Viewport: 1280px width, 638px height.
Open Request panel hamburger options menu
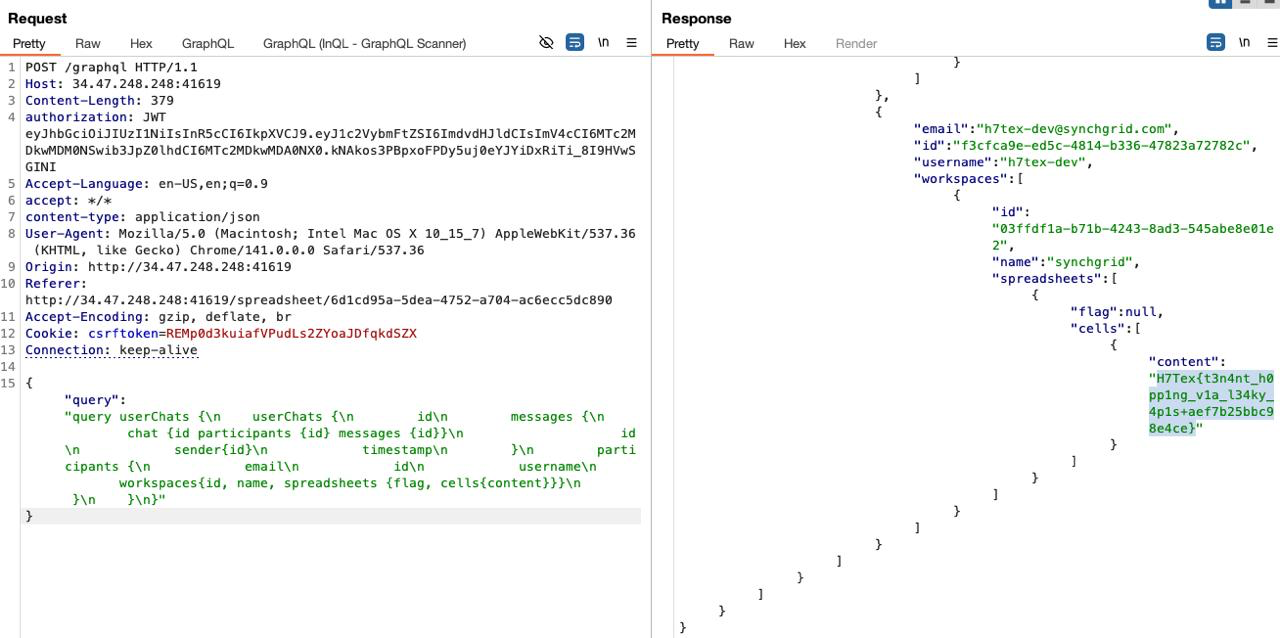pyautogui.click(x=632, y=43)
